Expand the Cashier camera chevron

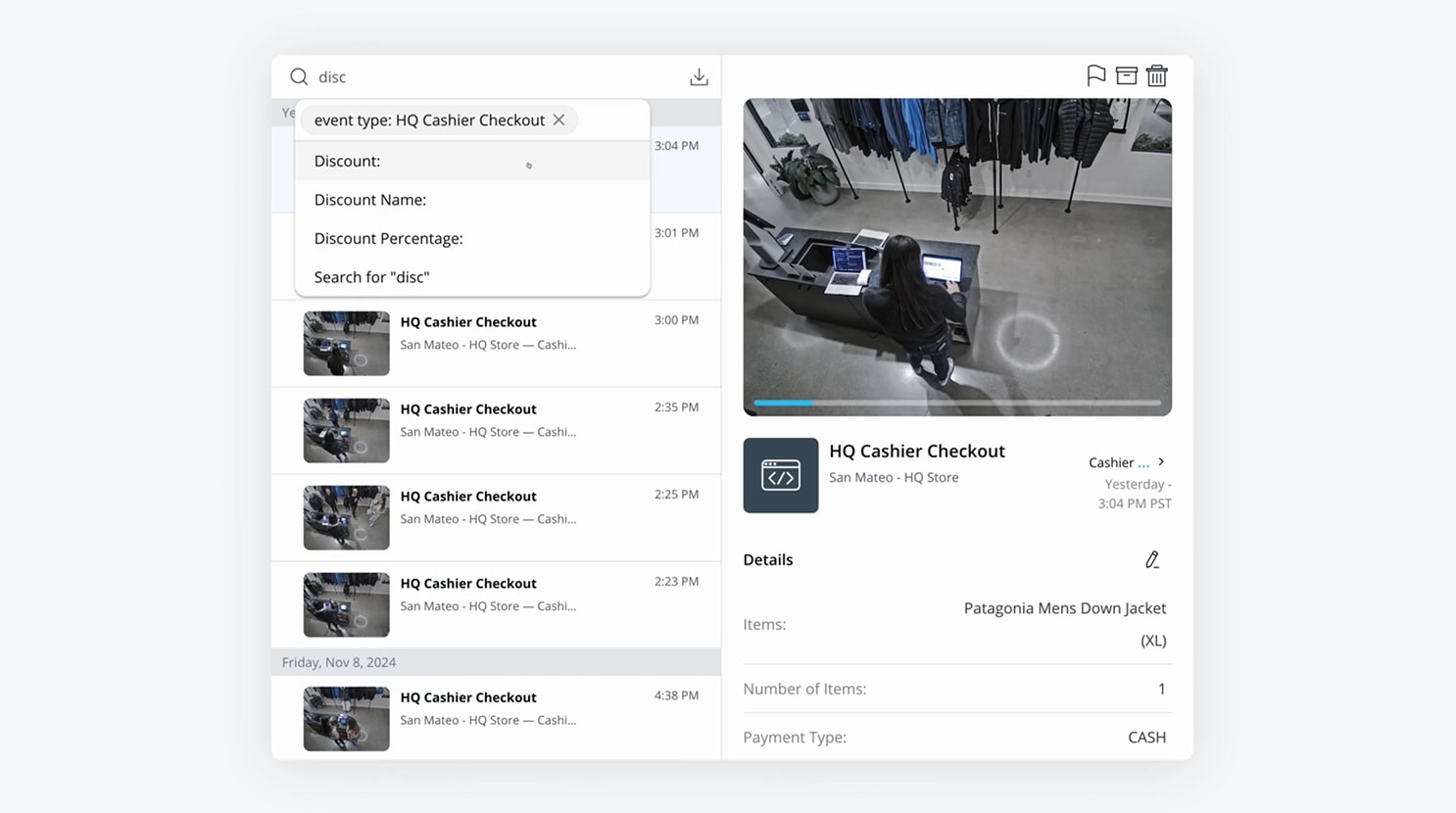point(1161,461)
